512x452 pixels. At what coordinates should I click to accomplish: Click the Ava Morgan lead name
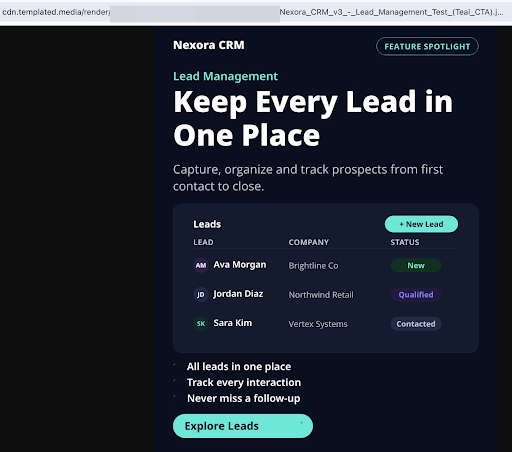pyautogui.click(x=240, y=265)
